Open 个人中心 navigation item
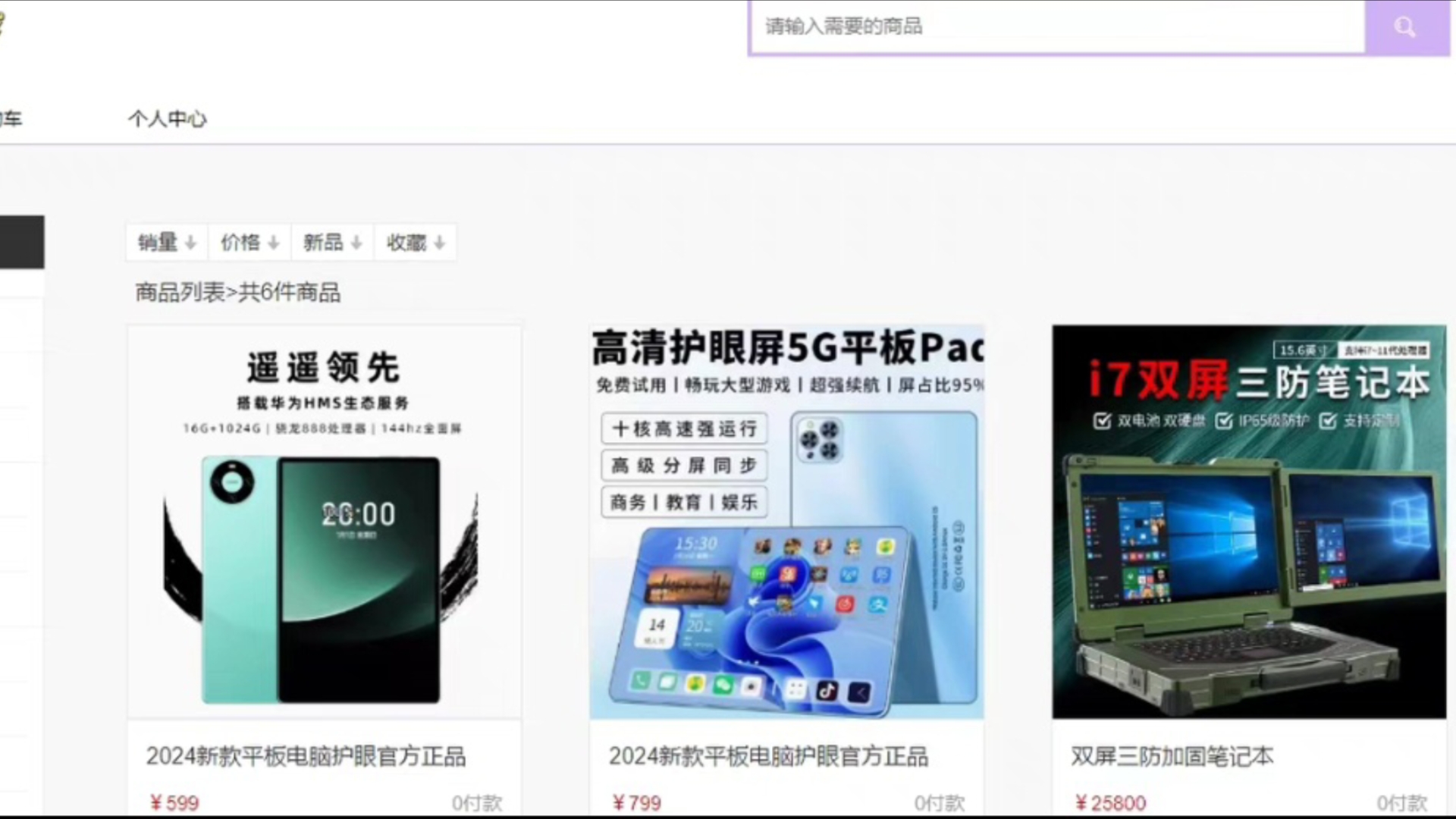 (167, 119)
